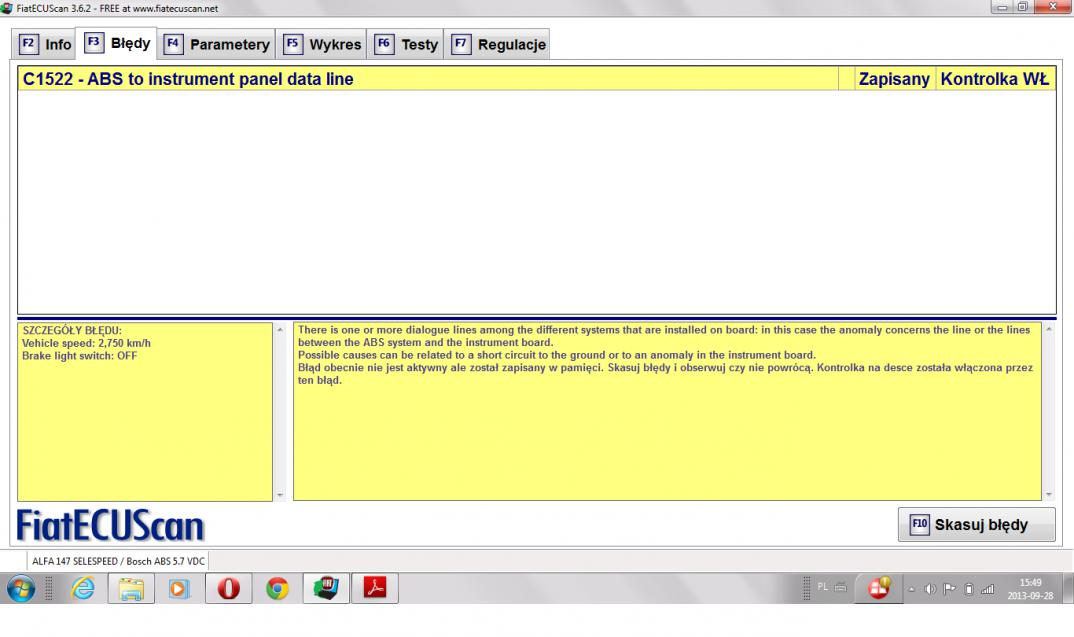
Task: Open the Windows Start menu
Action: coord(21,588)
